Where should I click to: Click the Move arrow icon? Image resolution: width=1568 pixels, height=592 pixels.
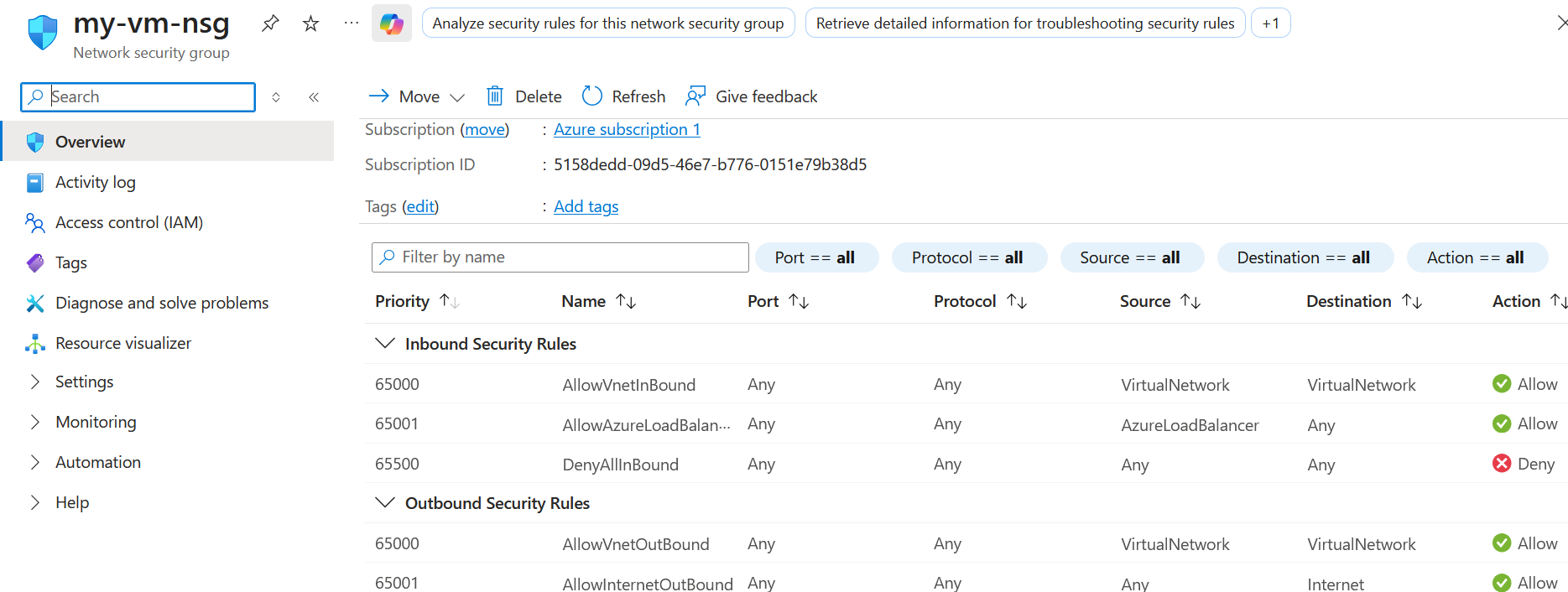click(379, 96)
